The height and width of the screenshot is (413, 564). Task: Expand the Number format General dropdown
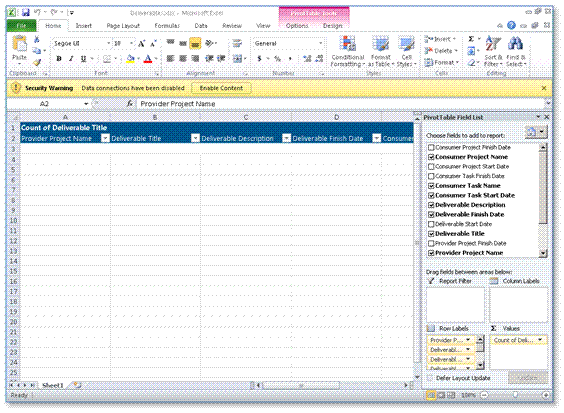point(320,44)
